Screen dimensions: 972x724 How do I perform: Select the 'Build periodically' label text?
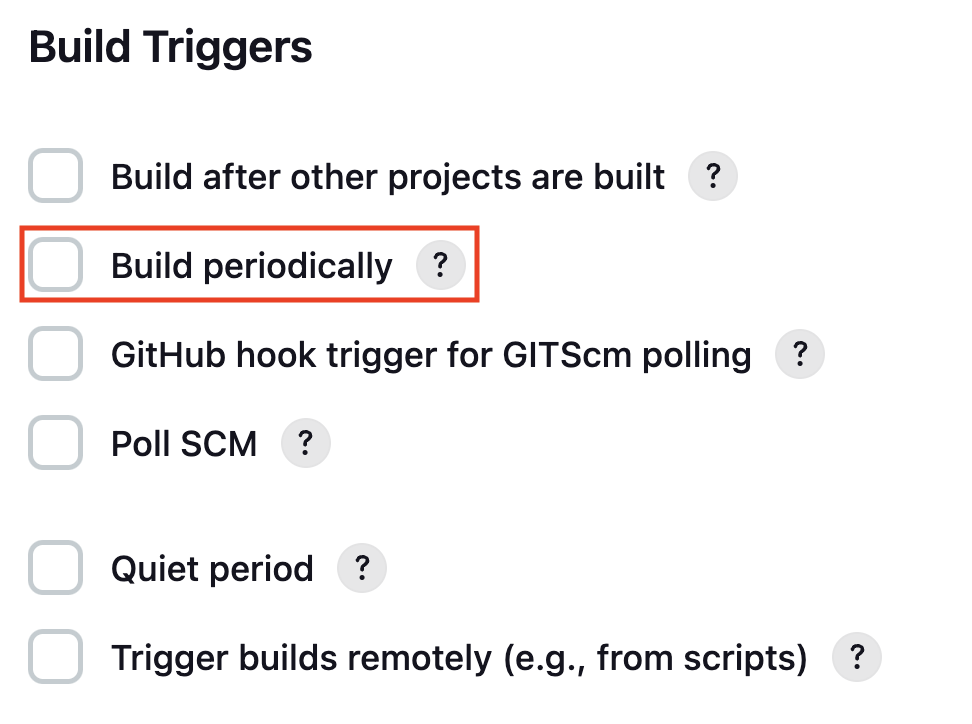pos(252,267)
